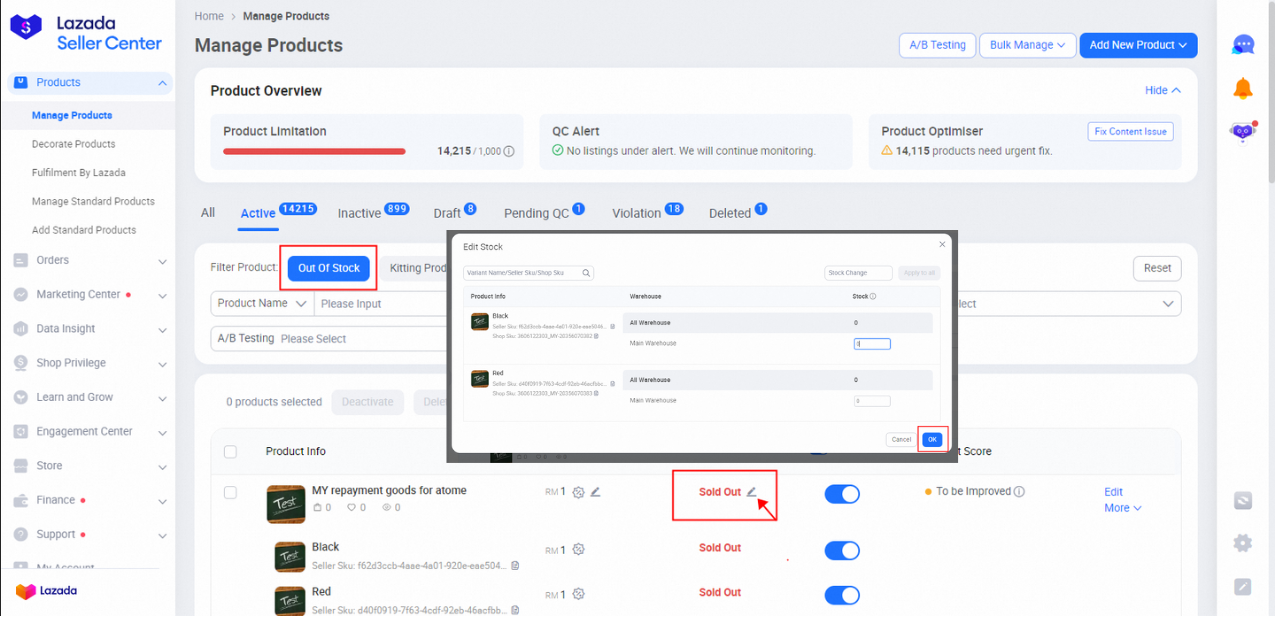Click OK in the Edit Stock dialog
Screen dimensions: 1276x617
pyautogui.click(x=932, y=439)
